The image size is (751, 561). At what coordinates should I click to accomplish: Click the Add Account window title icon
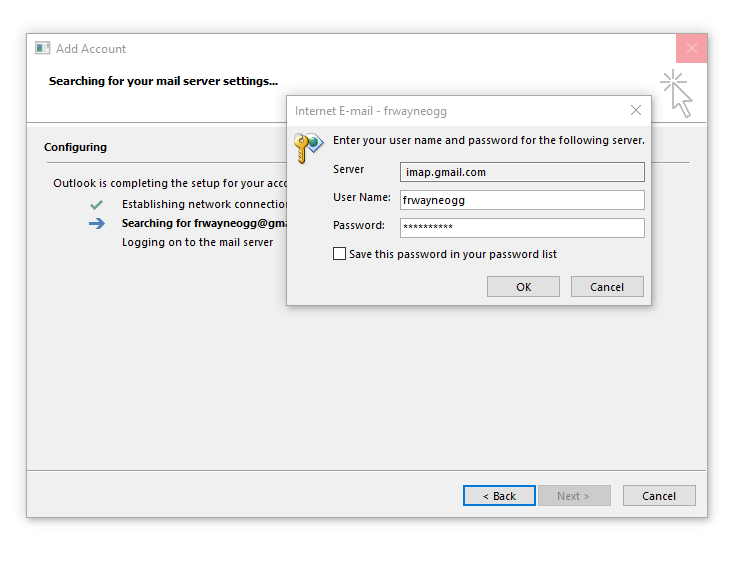(43, 48)
